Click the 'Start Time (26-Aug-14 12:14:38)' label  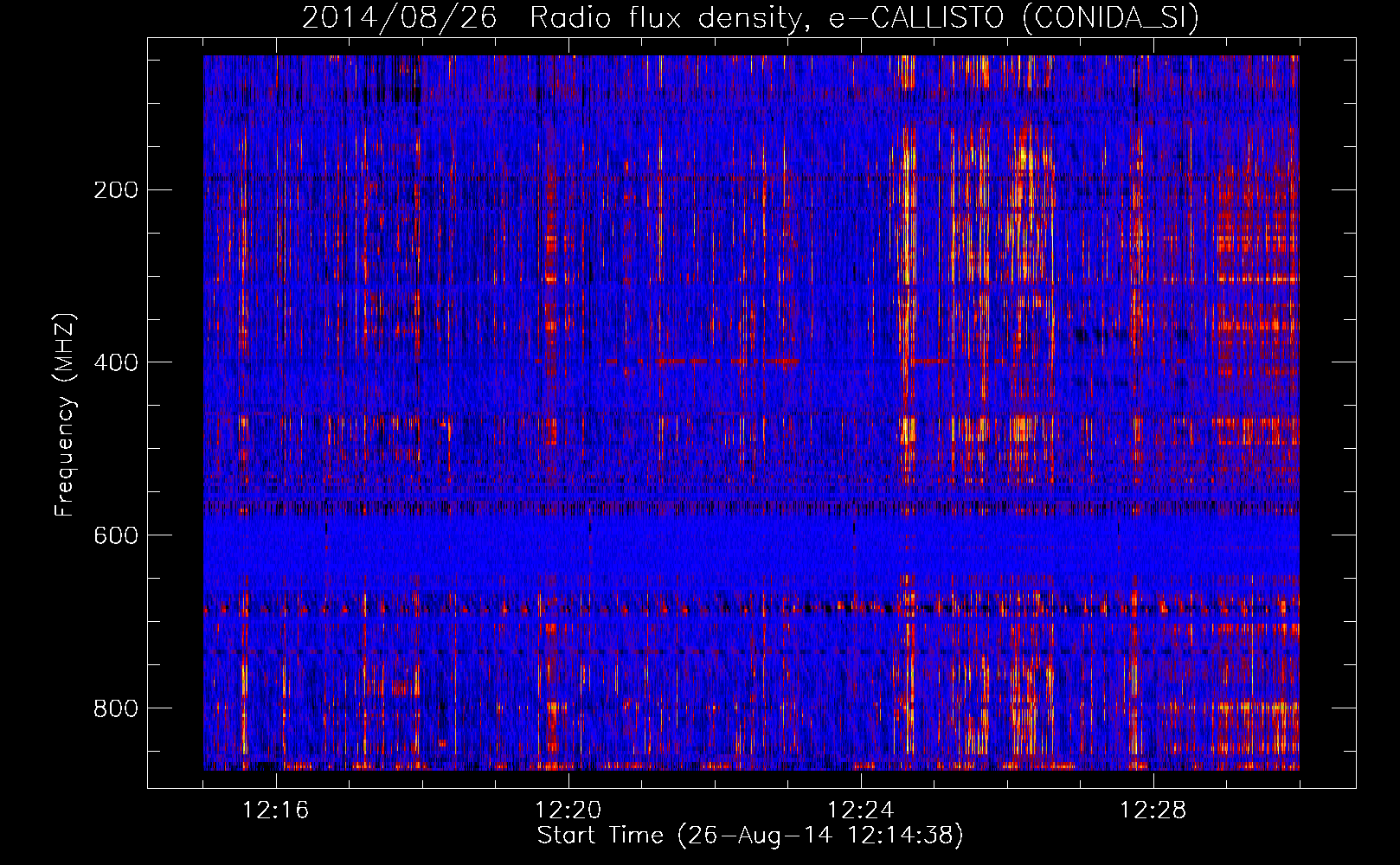coord(750,836)
